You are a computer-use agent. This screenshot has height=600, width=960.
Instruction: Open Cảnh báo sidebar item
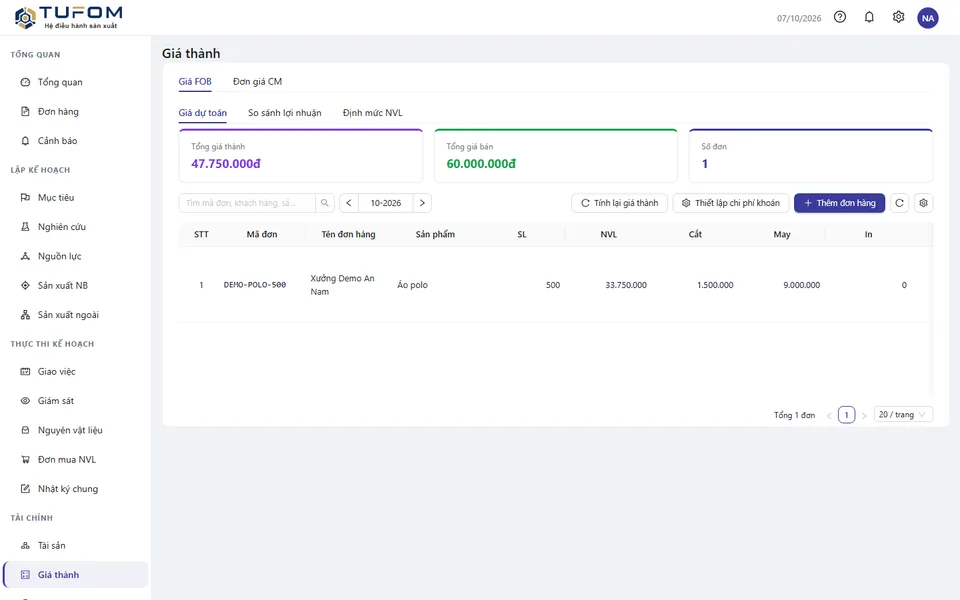[75, 141]
